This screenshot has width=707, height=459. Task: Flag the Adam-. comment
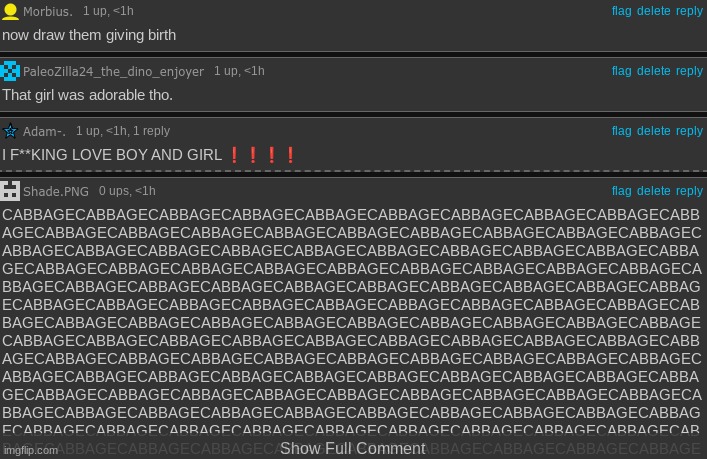tap(621, 131)
